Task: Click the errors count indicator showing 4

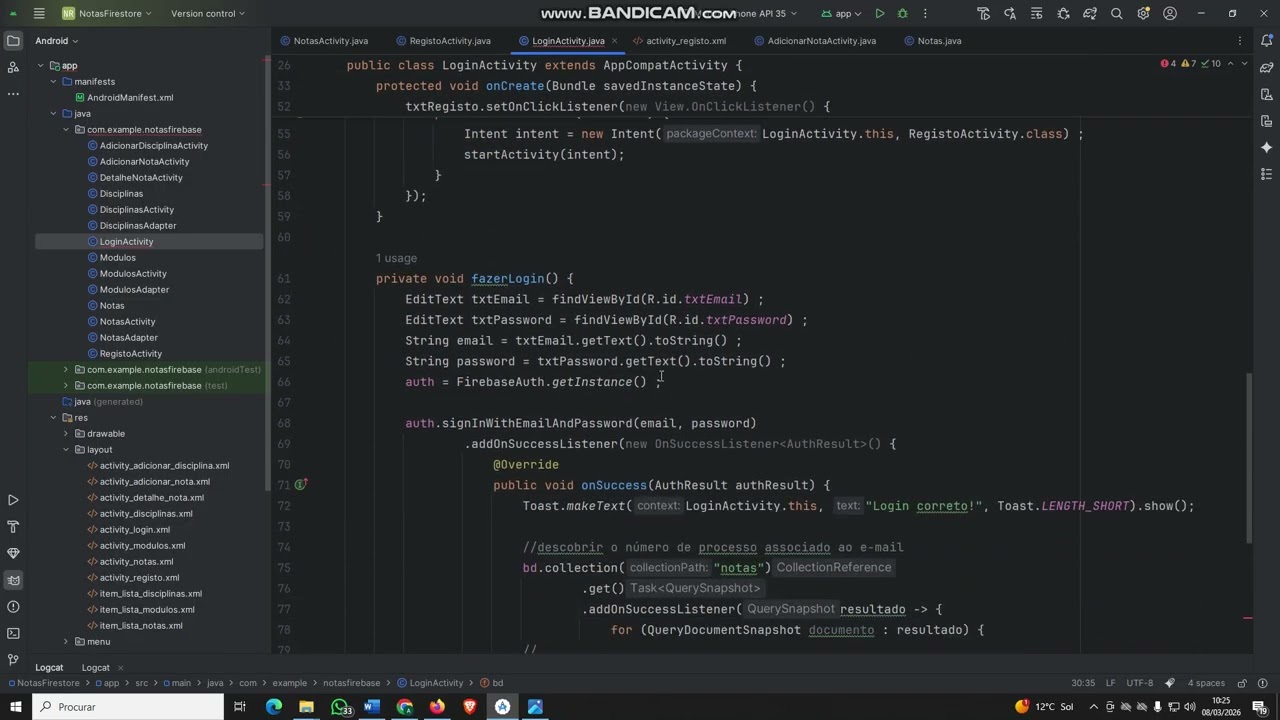Action: [x=1168, y=63]
